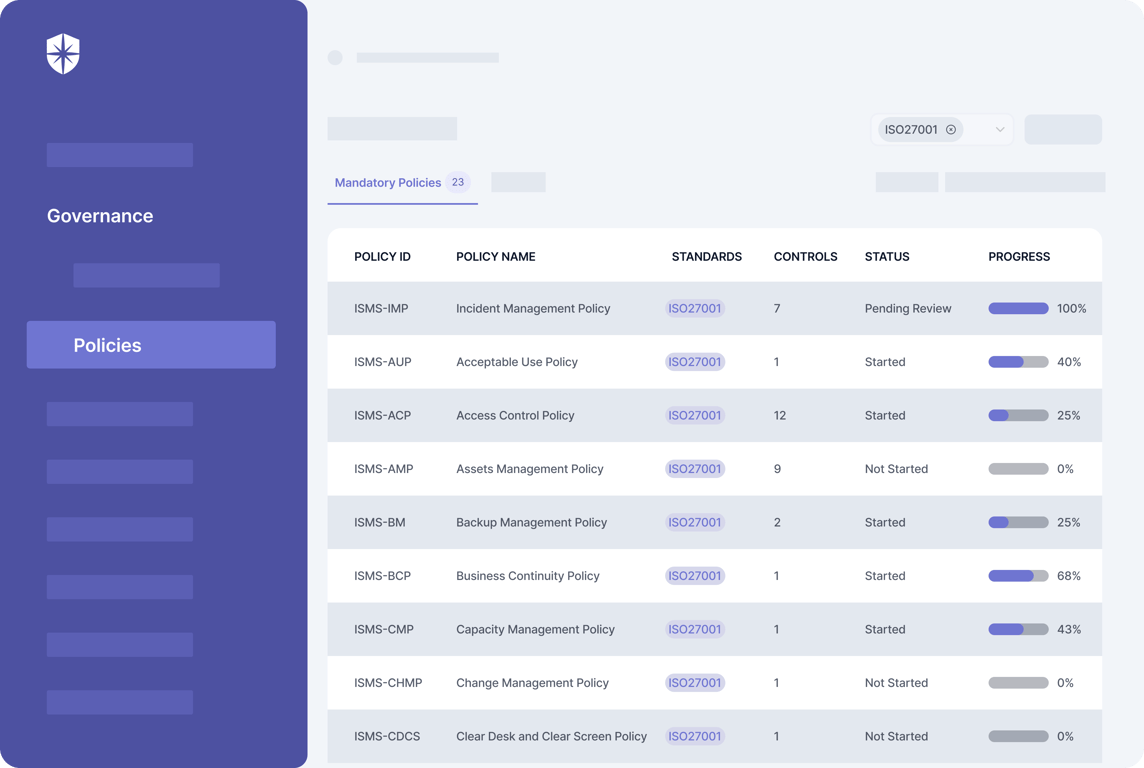Click the Status column header

point(886,257)
